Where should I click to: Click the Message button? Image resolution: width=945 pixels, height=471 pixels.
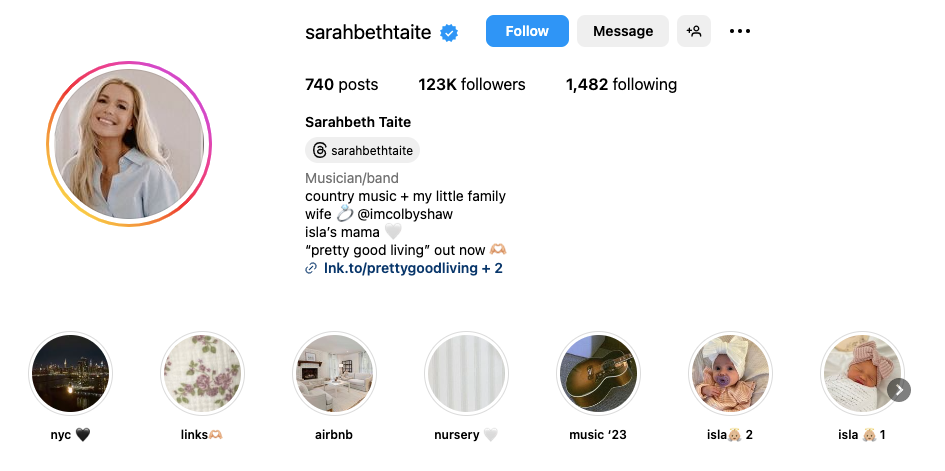point(623,31)
